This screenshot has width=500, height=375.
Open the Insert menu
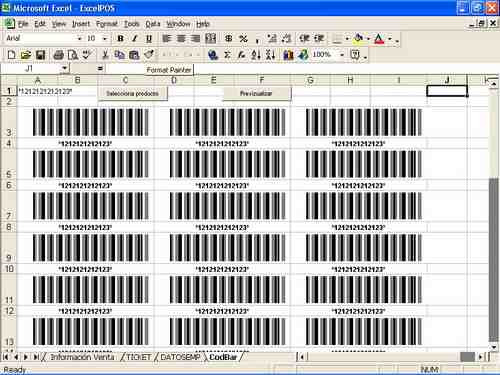(x=81, y=24)
